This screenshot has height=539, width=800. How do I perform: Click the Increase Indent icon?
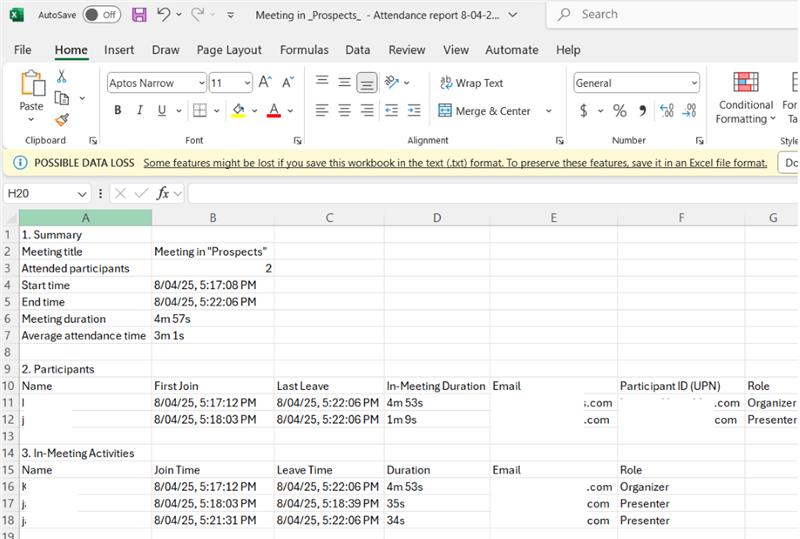coord(414,110)
